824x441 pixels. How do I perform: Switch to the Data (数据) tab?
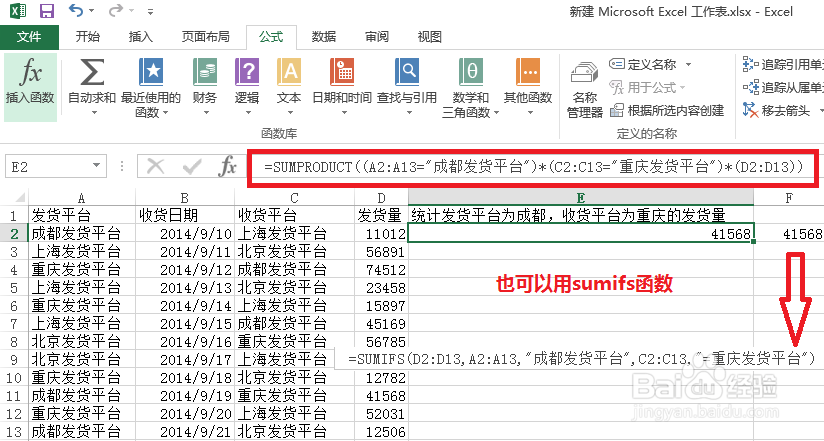tap(324, 37)
